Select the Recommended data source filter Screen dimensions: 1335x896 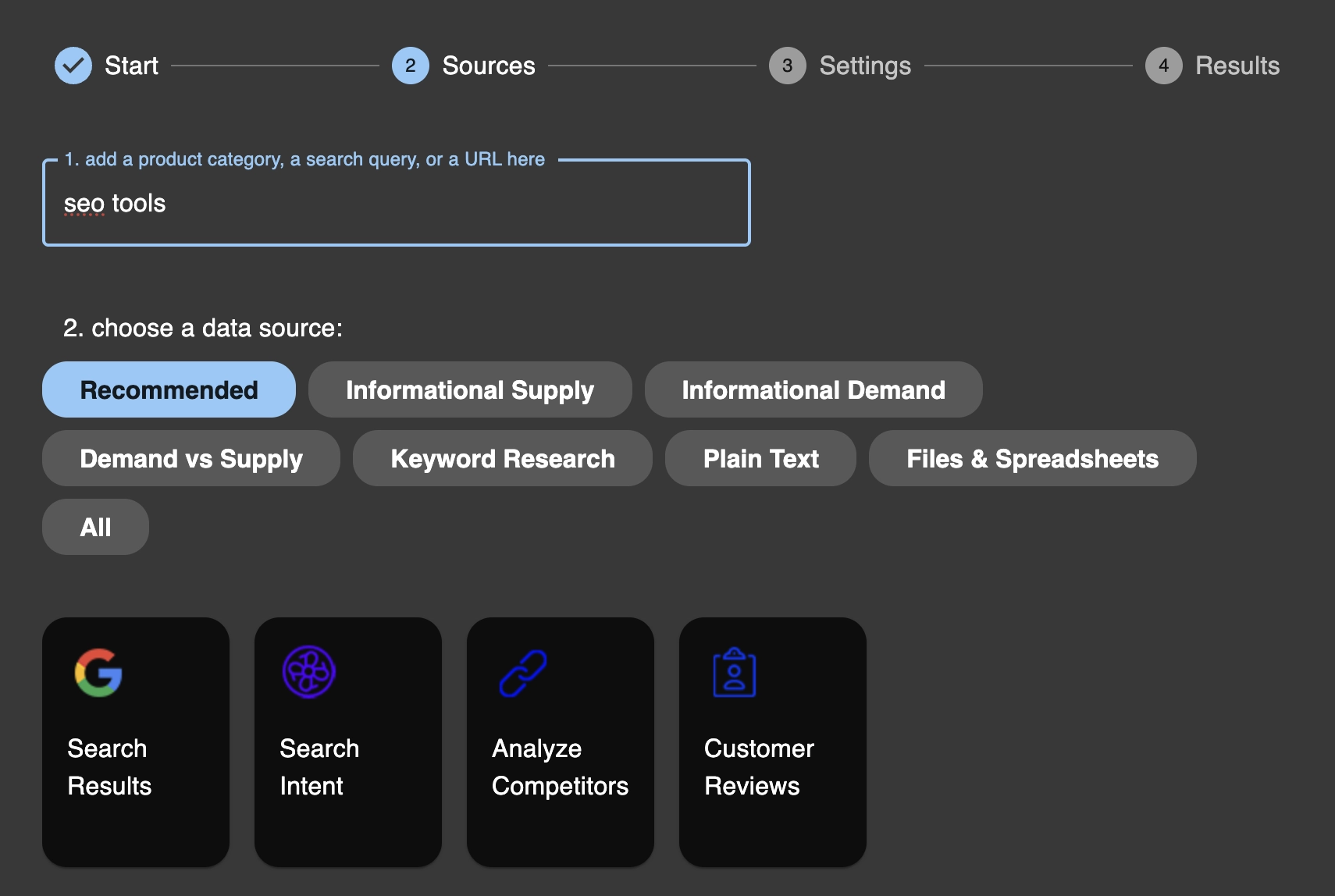point(169,389)
